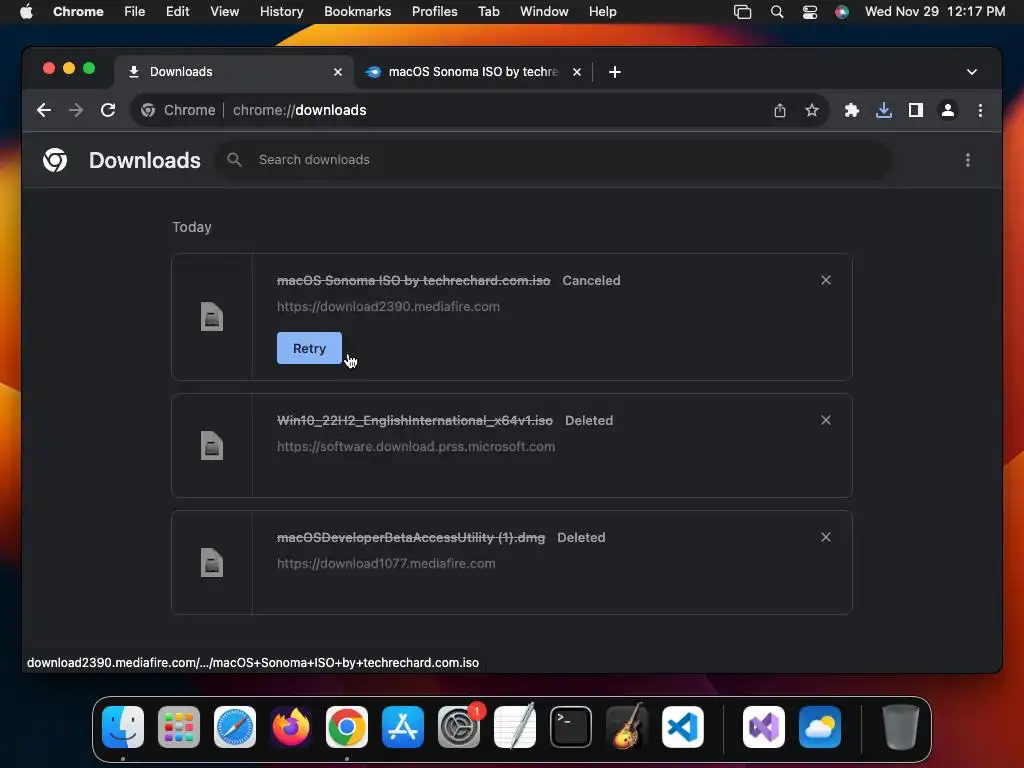Click the Win10_22H2_EnglishInternational_x64v1.iso file name
Image resolution: width=1024 pixels, height=768 pixels.
point(415,421)
